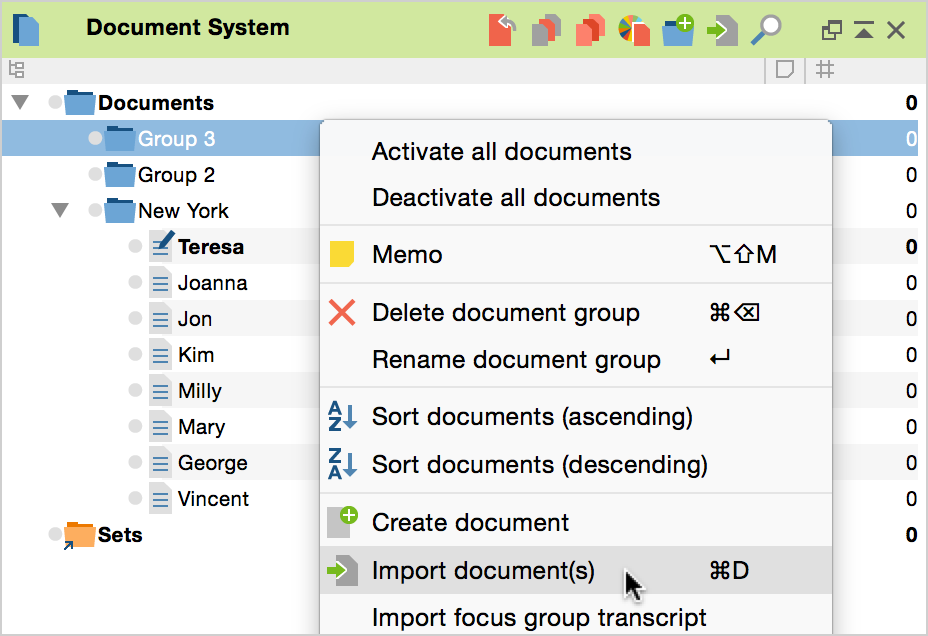Toggle activation circle beside Group 2

coord(96,175)
